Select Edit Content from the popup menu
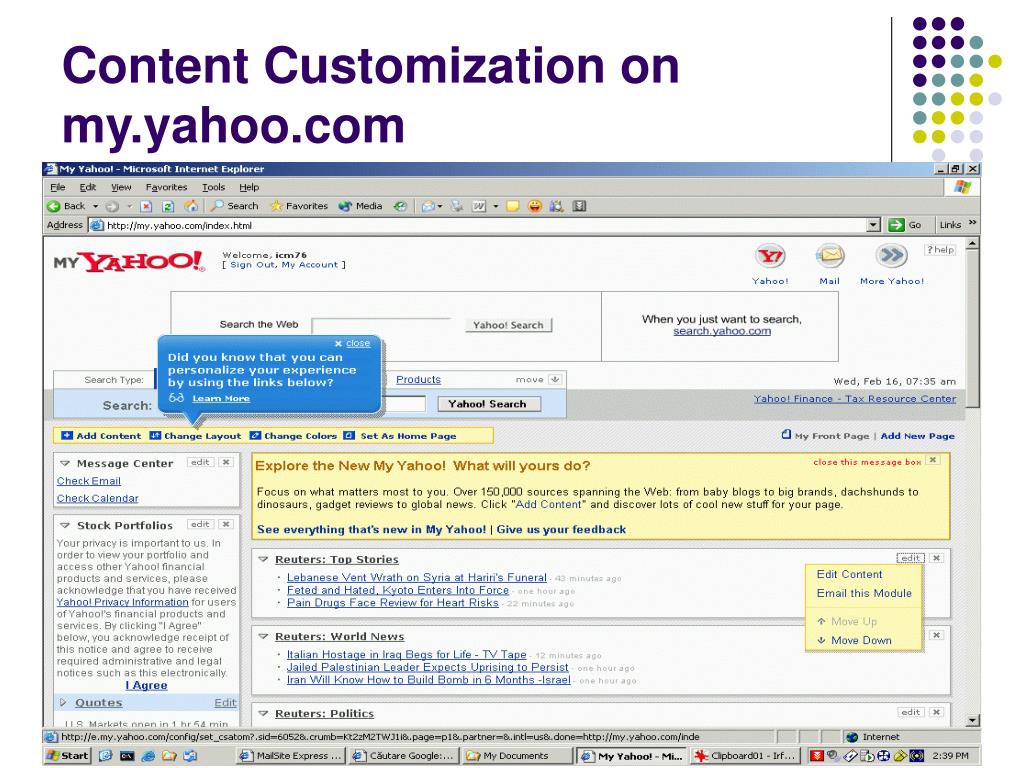 [849, 574]
